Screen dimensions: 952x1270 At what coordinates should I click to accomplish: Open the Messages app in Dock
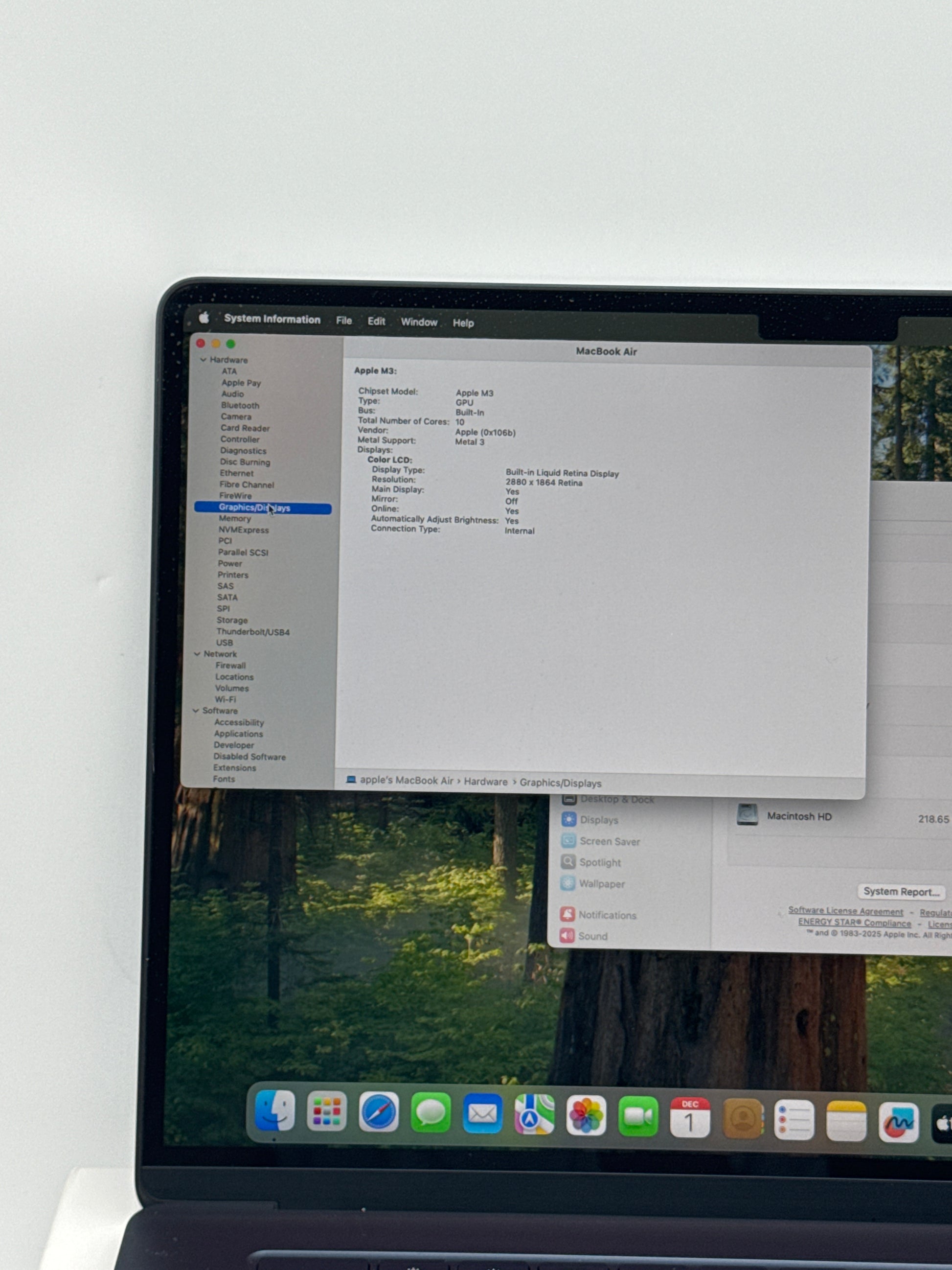pyautogui.click(x=431, y=1113)
